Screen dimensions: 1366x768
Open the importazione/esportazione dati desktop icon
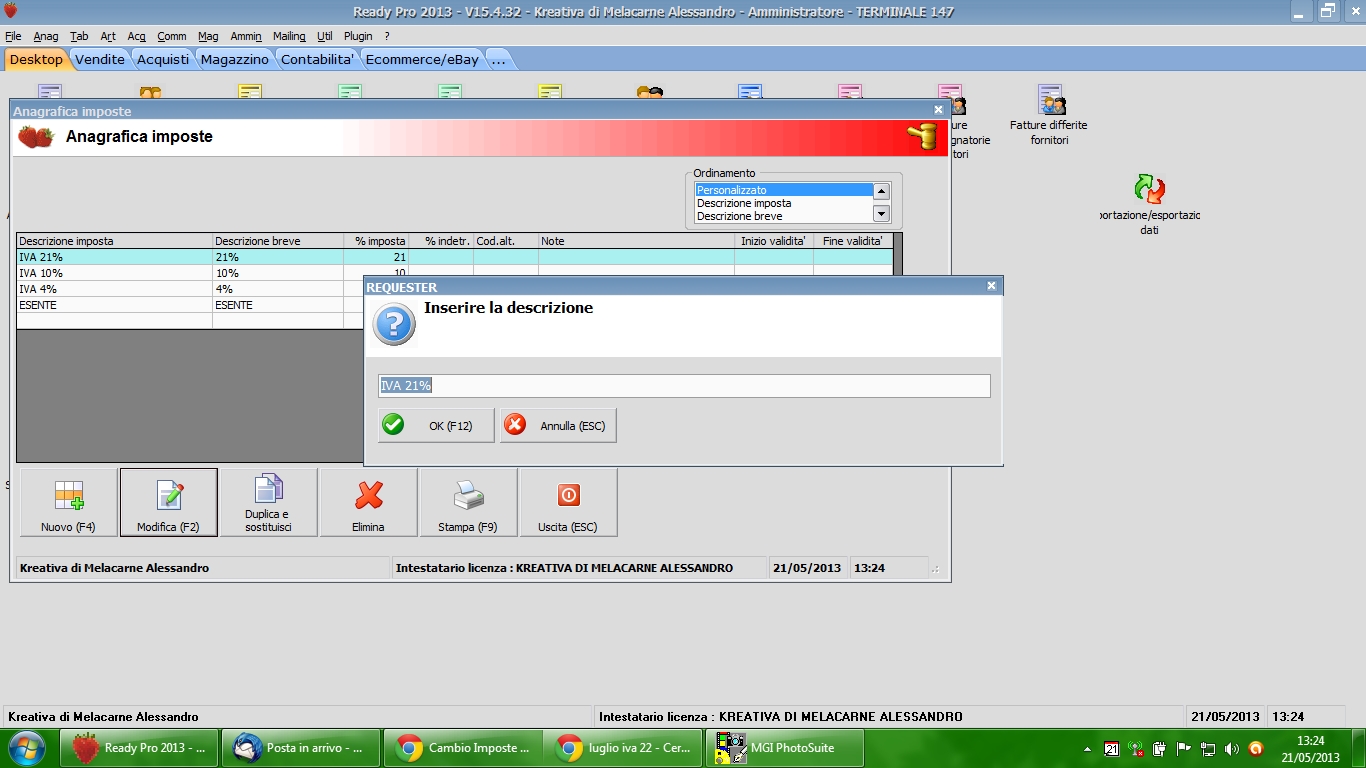click(x=1149, y=205)
